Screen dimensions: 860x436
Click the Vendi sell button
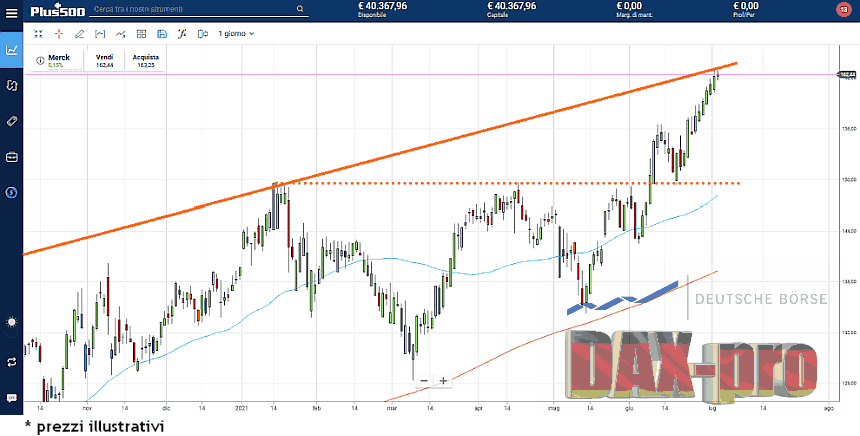click(104, 60)
